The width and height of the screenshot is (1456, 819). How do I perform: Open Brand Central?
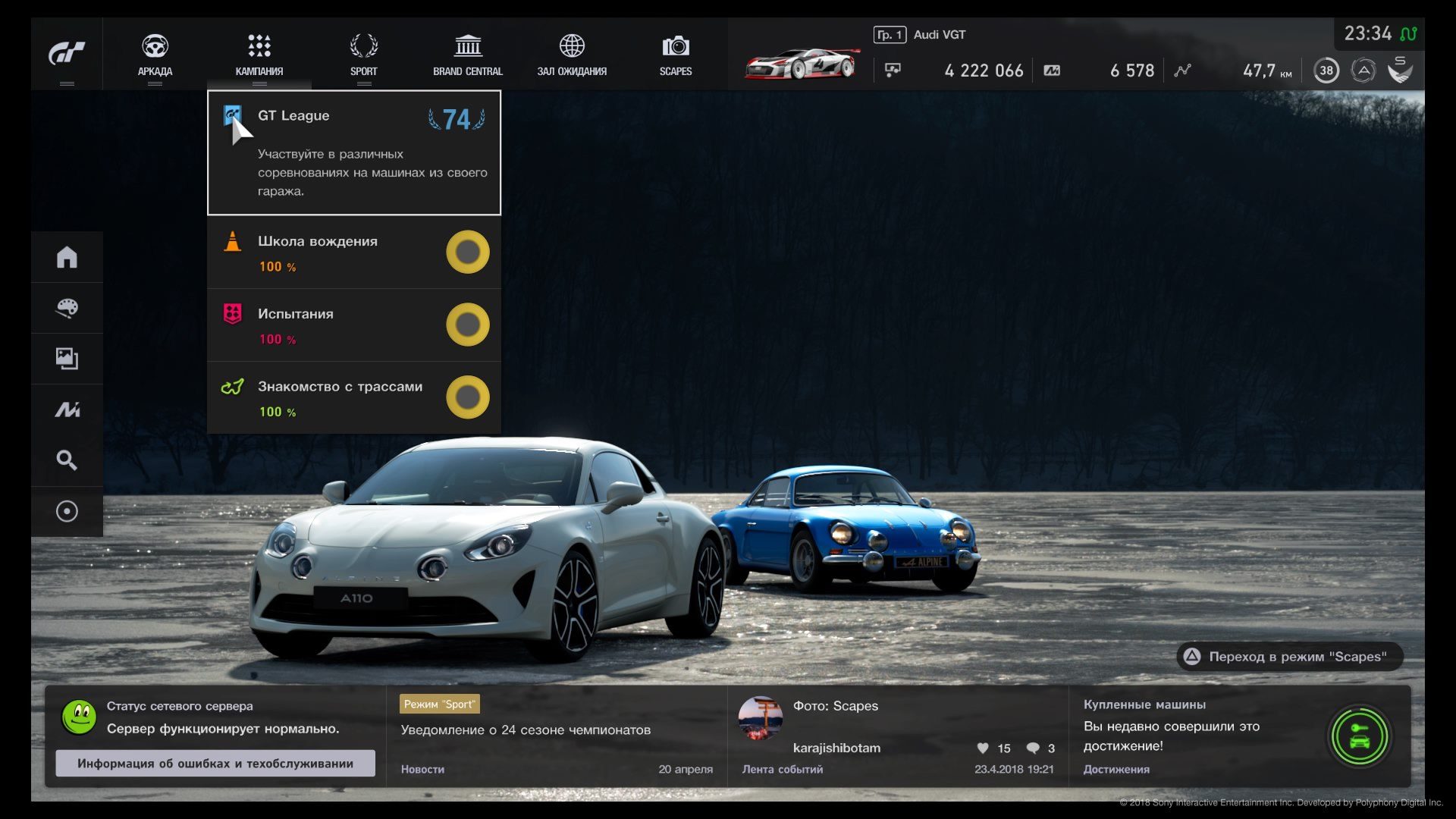tap(468, 55)
